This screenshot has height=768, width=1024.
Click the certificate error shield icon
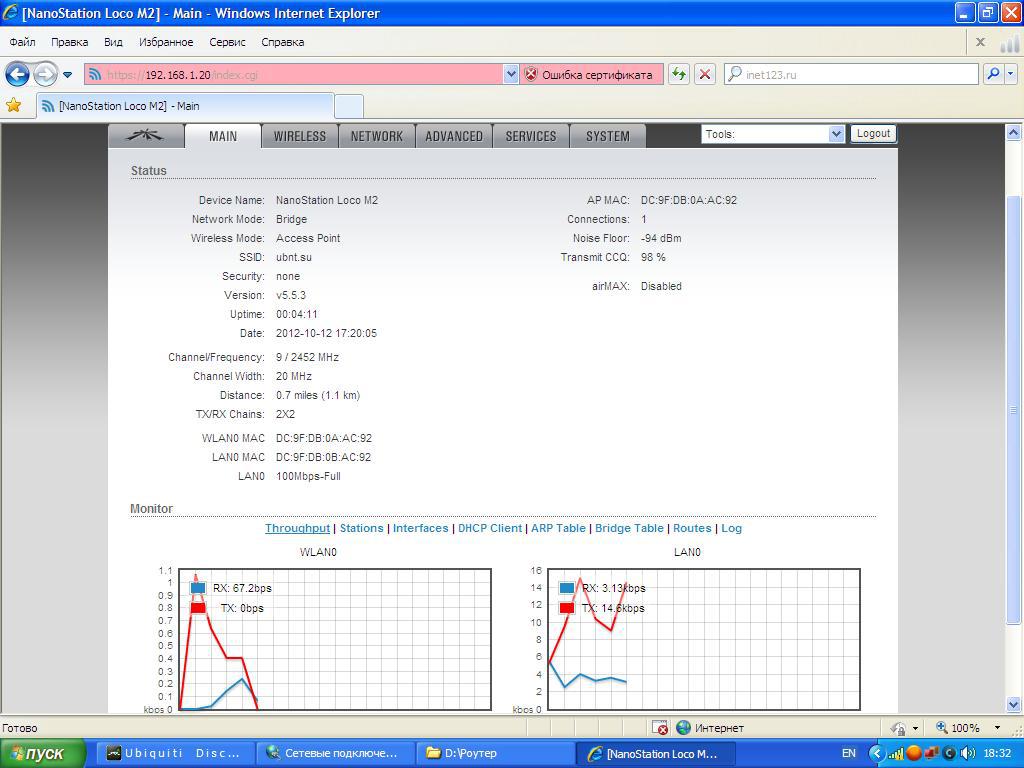(531, 74)
